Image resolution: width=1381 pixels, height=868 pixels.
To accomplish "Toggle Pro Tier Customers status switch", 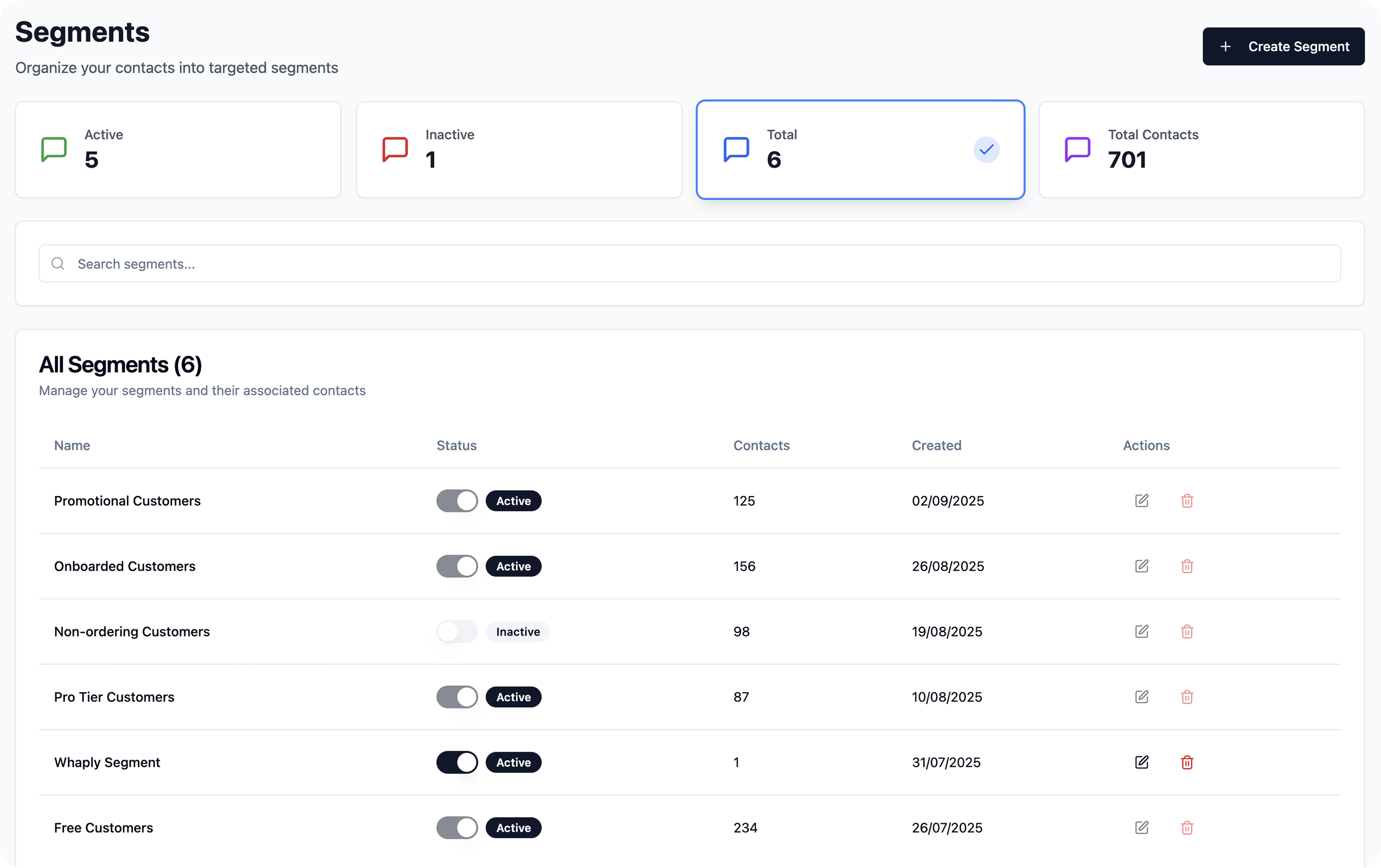I will (x=457, y=697).
